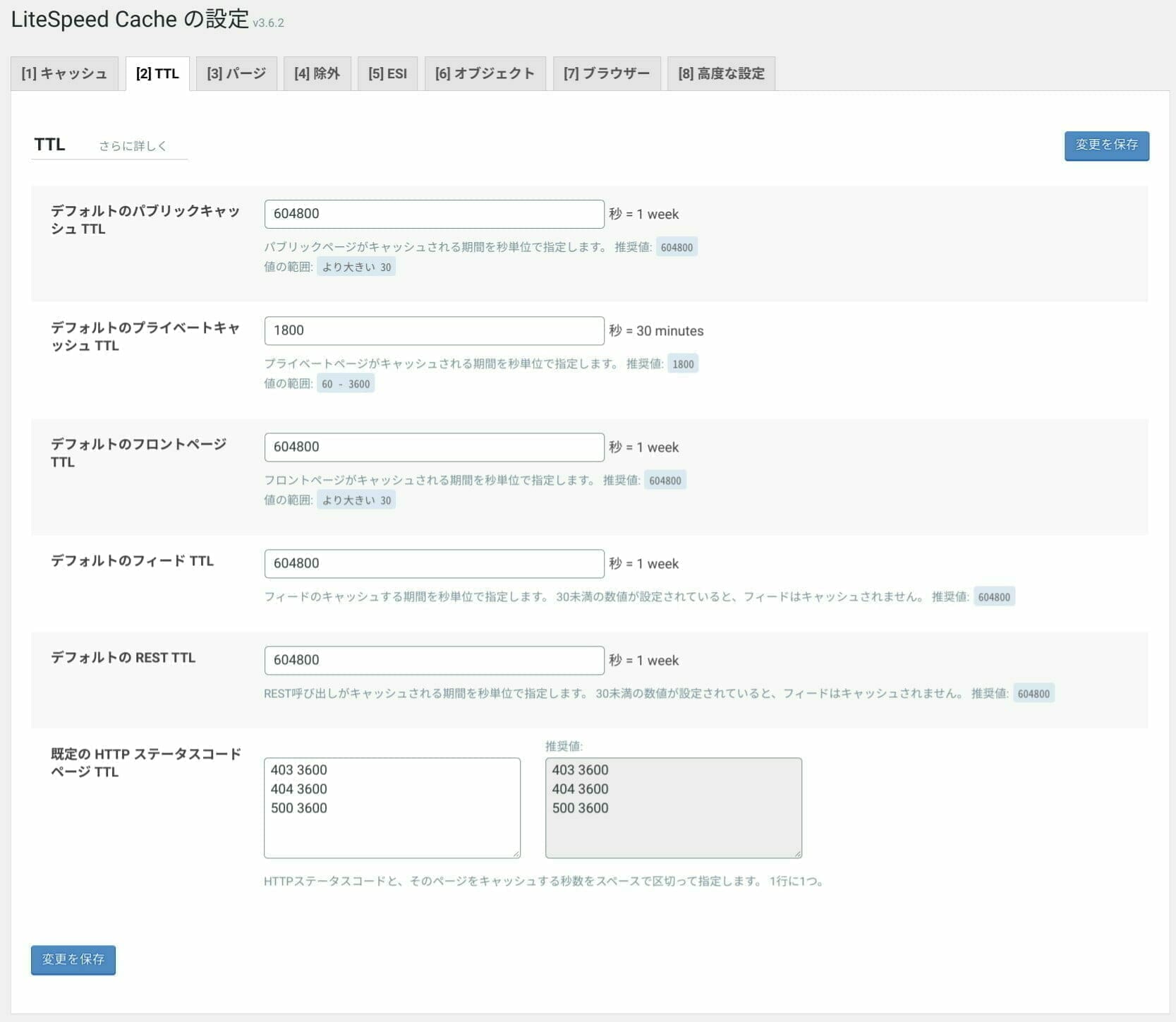This screenshot has height=1022, width=1176.
Task: Click the bottom 変更を保存 button
Action: (73, 960)
